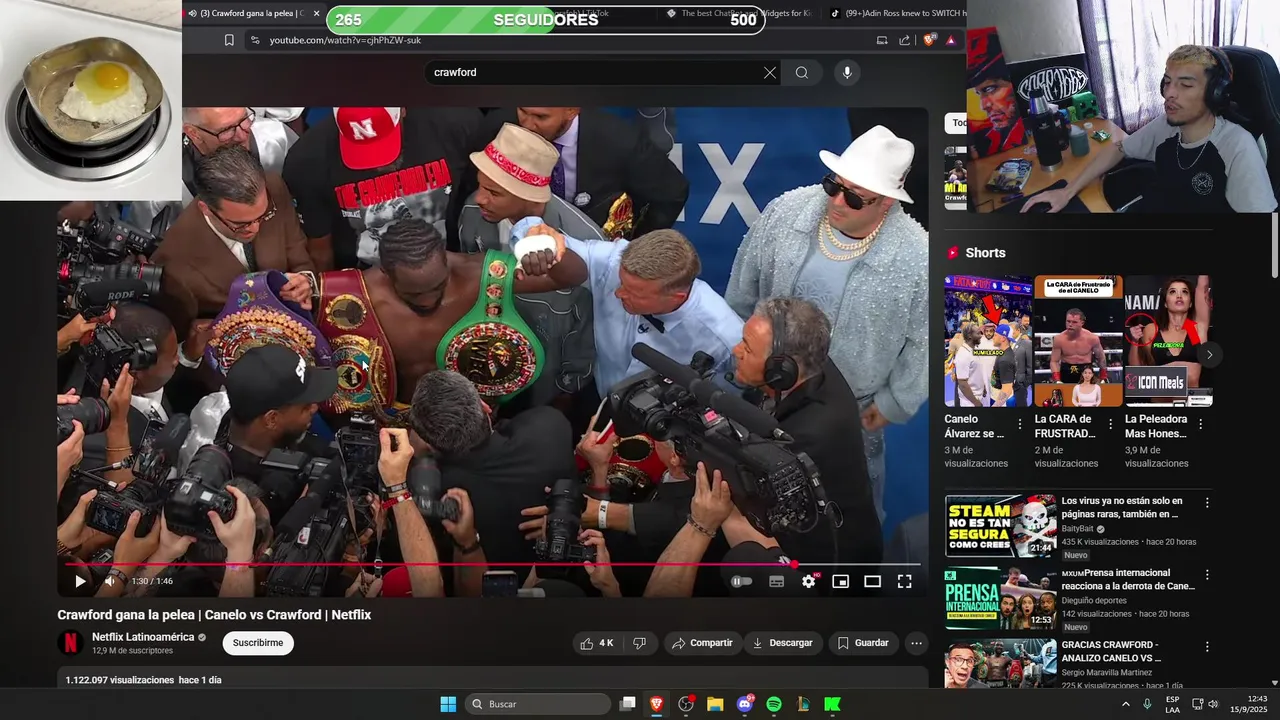1280x720 pixels.
Task: Open options for Prensa internacional video
Action: (1207, 575)
